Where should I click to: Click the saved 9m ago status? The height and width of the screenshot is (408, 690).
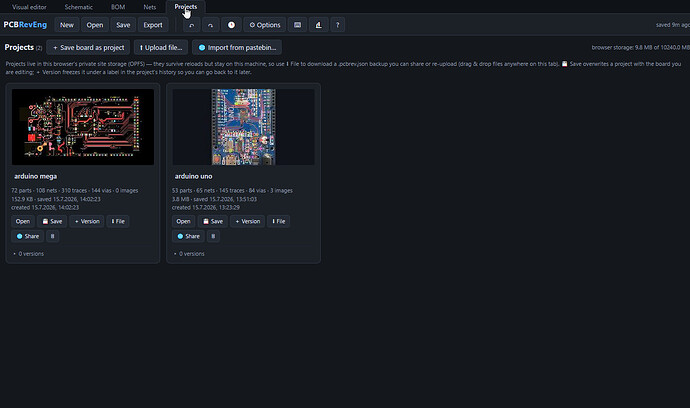(x=672, y=25)
